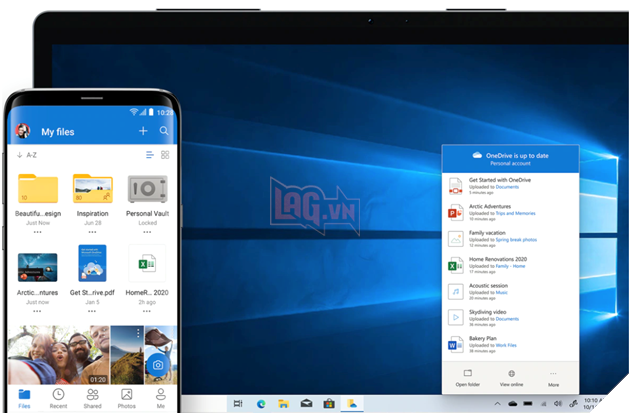Open the mountain landscape photo

pyautogui.click(x=127, y=355)
